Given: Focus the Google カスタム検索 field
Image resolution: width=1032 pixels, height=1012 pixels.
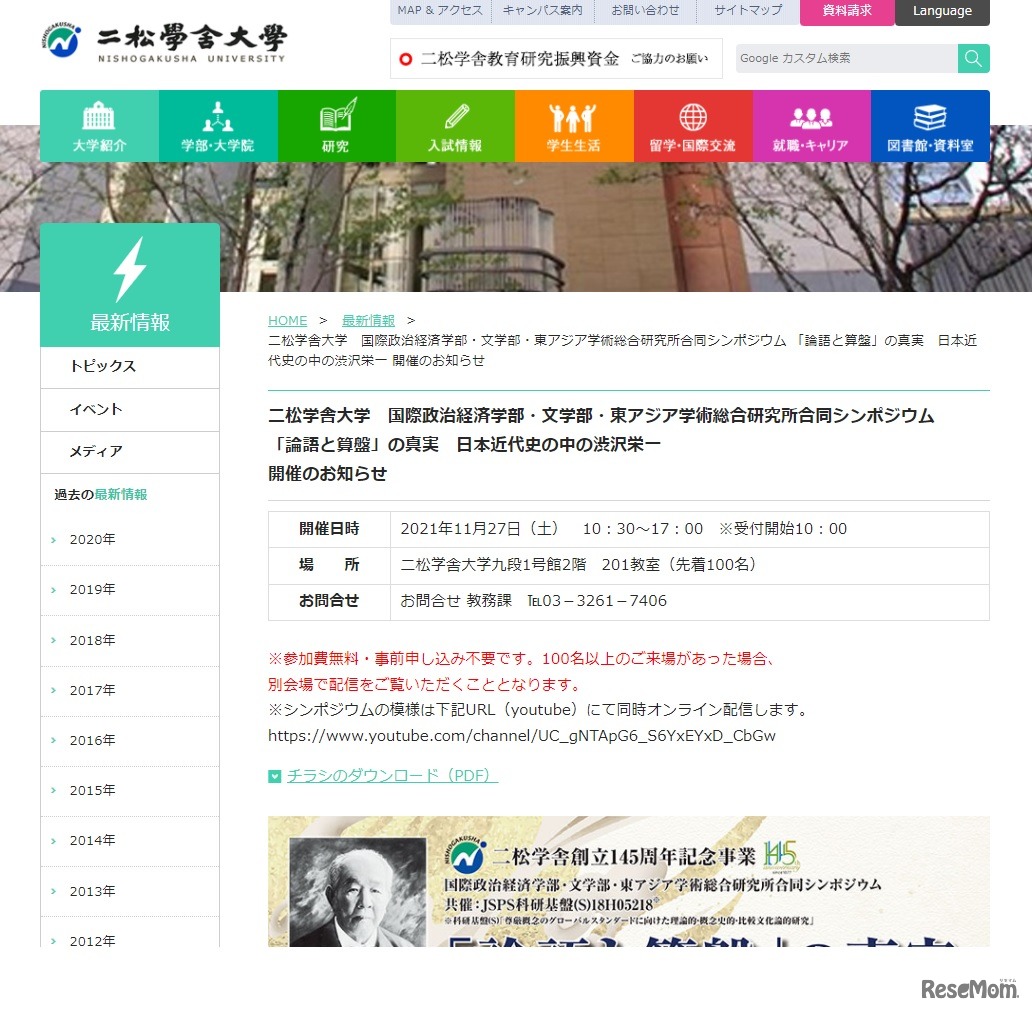Looking at the screenshot, I should coord(846,59).
